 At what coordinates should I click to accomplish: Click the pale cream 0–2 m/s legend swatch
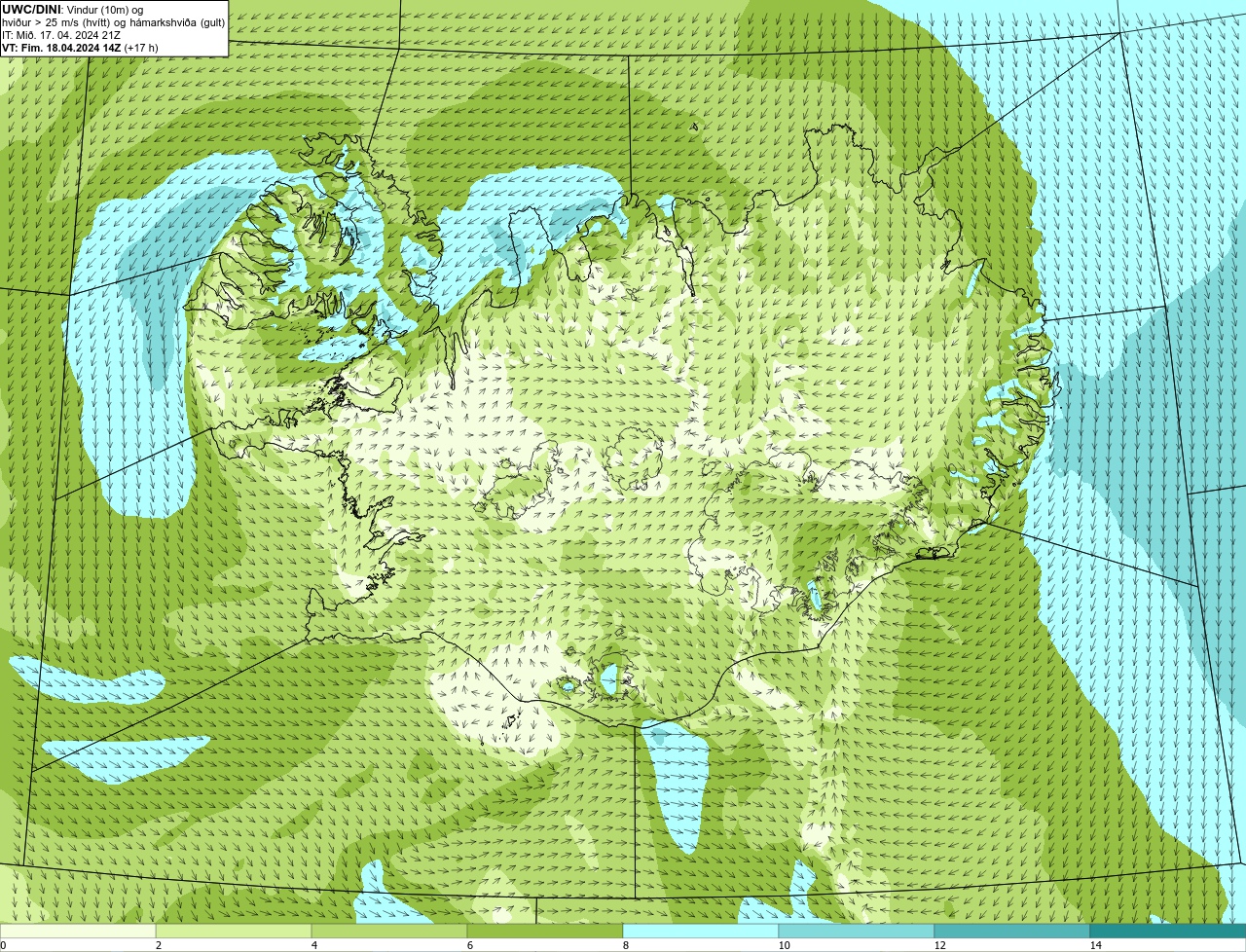tap(78, 931)
